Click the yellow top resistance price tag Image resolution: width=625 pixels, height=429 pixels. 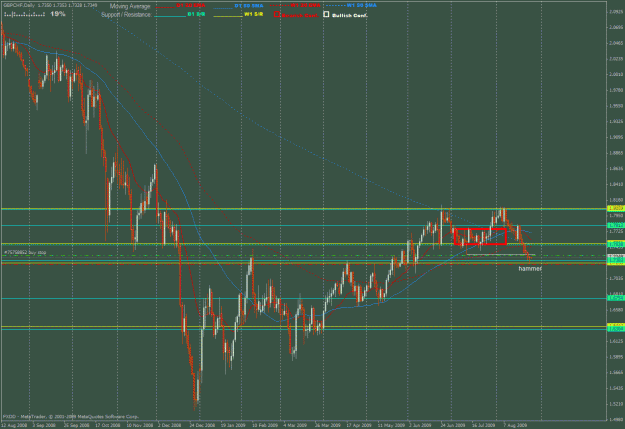pos(615,209)
